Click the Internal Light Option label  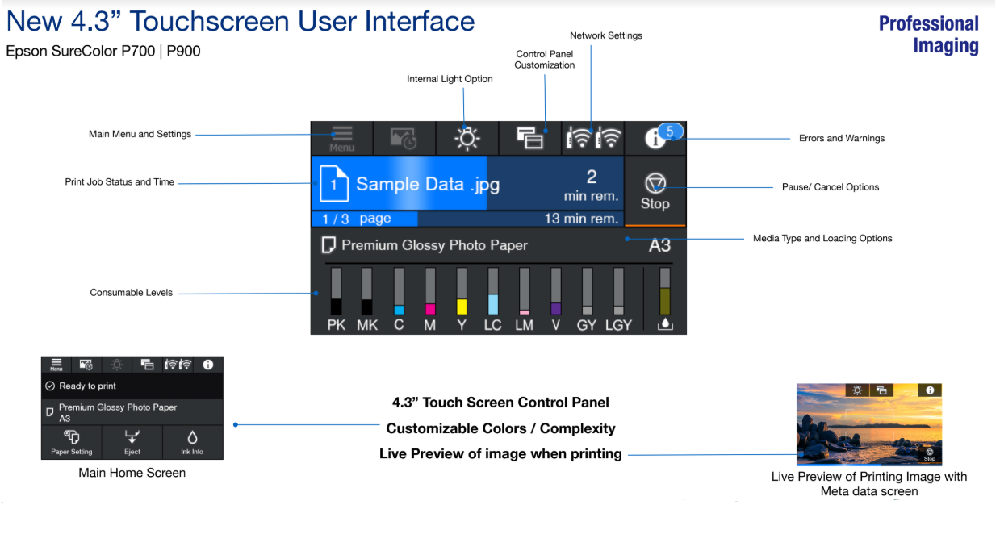[x=450, y=78]
